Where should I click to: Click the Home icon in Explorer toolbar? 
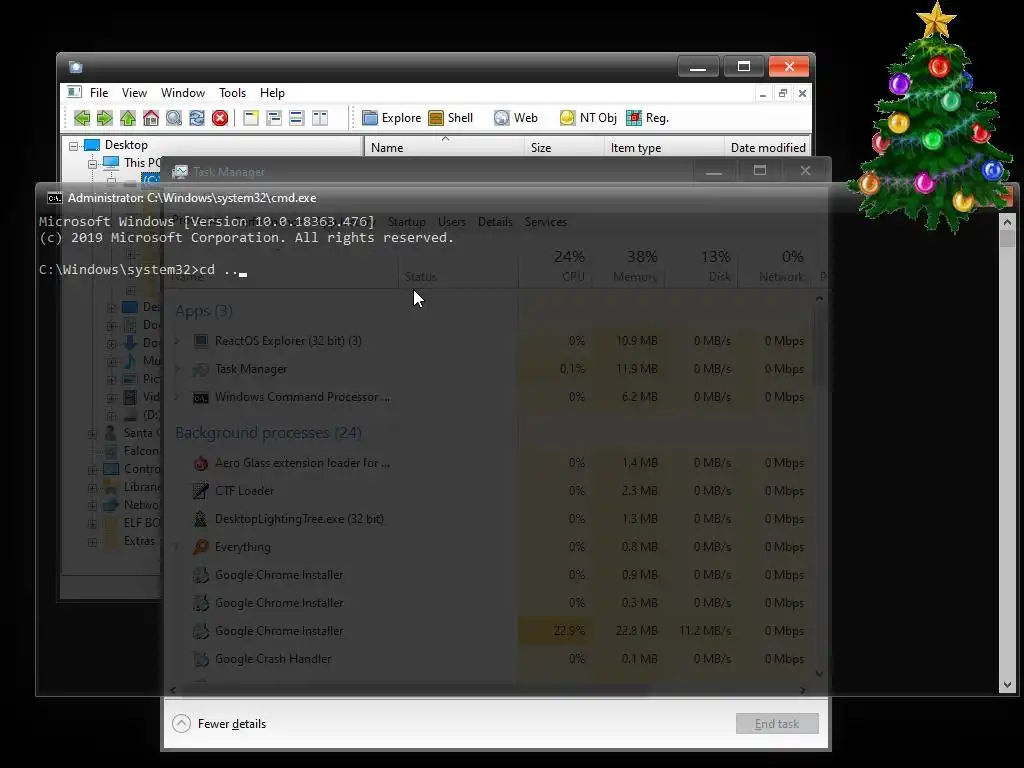[151, 118]
